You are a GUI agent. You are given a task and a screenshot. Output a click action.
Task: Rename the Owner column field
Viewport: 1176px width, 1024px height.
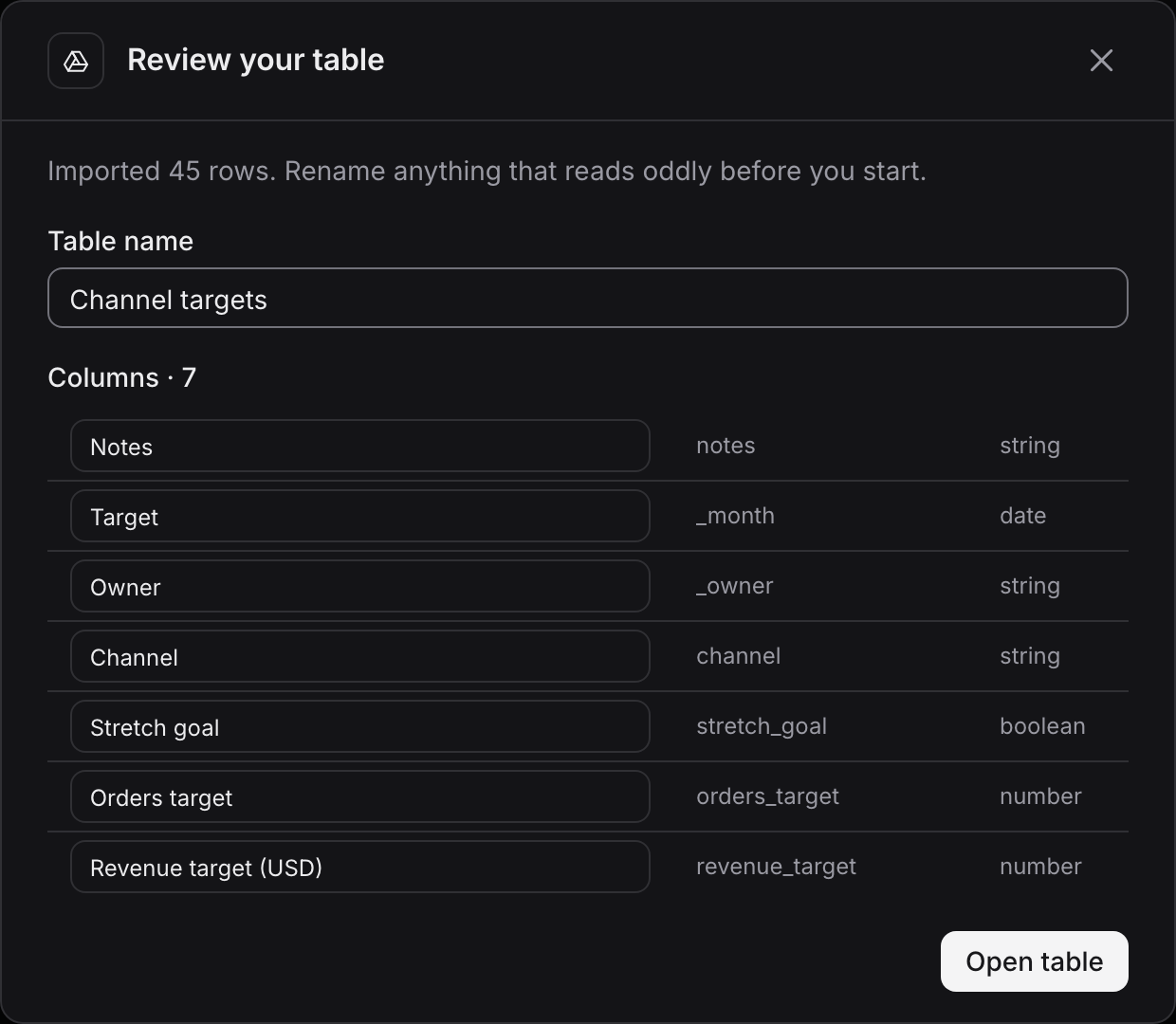pos(360,586)
